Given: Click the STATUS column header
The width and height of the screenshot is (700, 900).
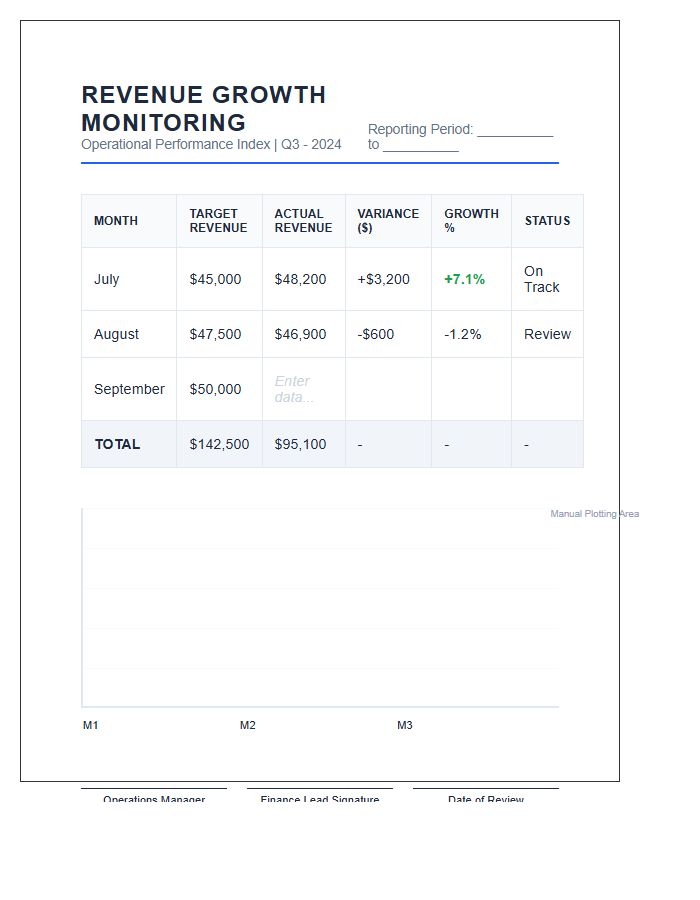Looking at the screenshot, I should [x=547, y=221].
